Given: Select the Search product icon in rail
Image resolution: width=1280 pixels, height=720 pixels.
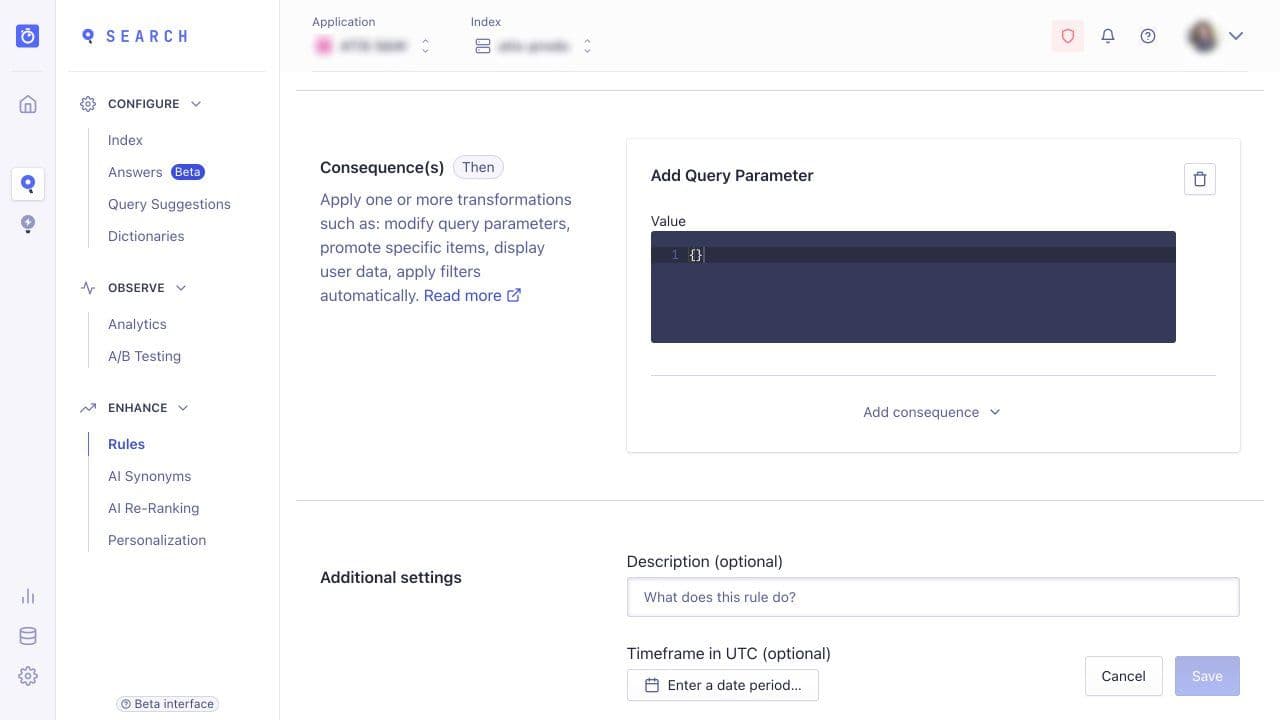Looking at the screenshot, I should tap(28, 184).
